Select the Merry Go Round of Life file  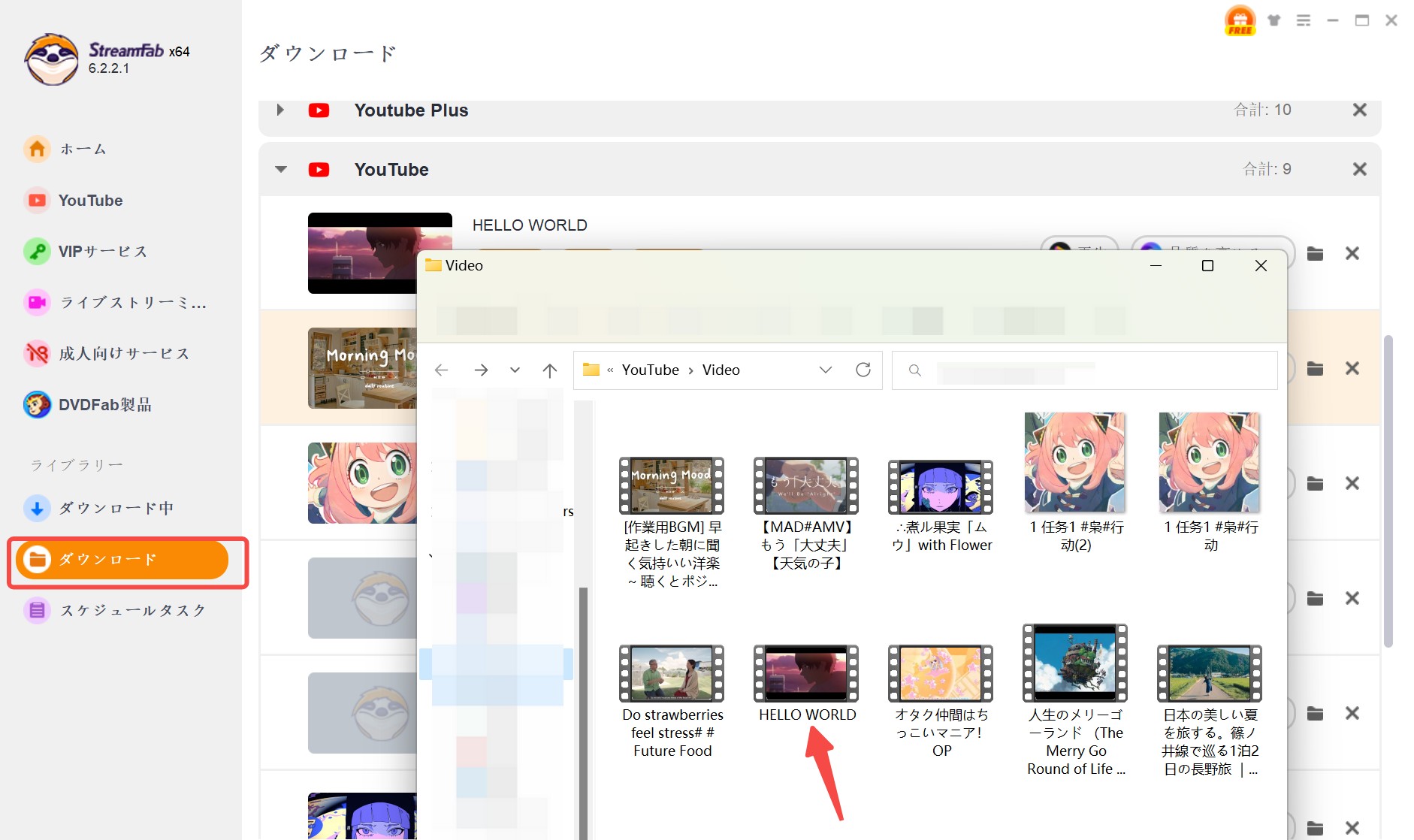(1076, 700)
